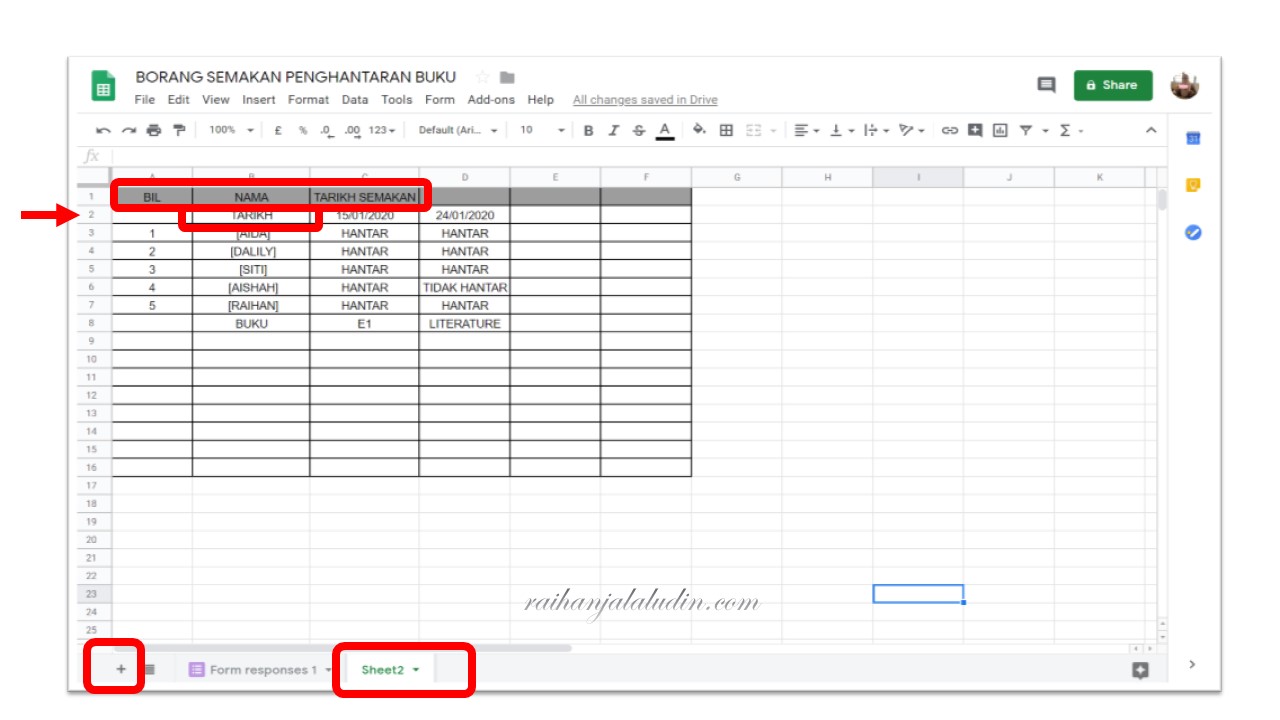This screenshot has width=1280, height=720.
Task: Open the Data menu
Action: (355, 100)
